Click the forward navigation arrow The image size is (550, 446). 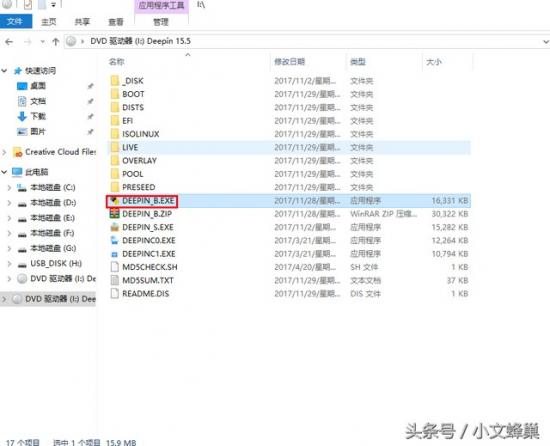(28, 42)
